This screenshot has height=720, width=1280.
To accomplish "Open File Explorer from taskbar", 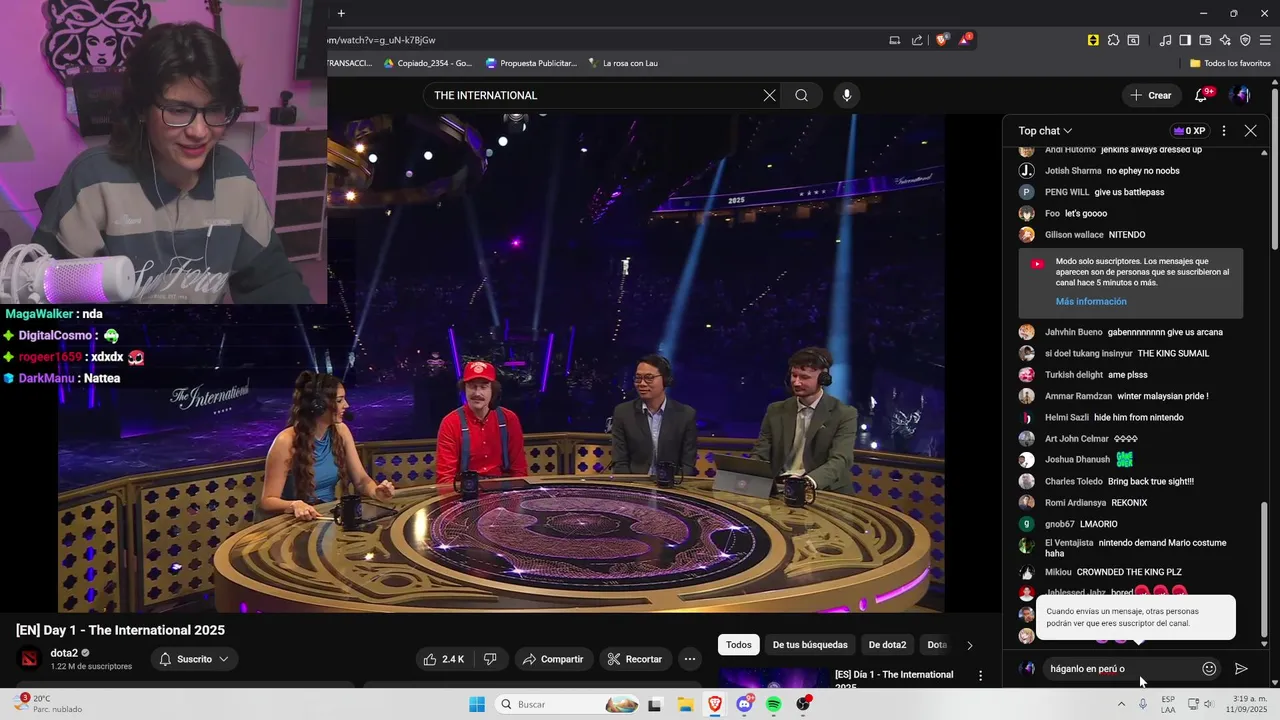I will coord(685,704).
